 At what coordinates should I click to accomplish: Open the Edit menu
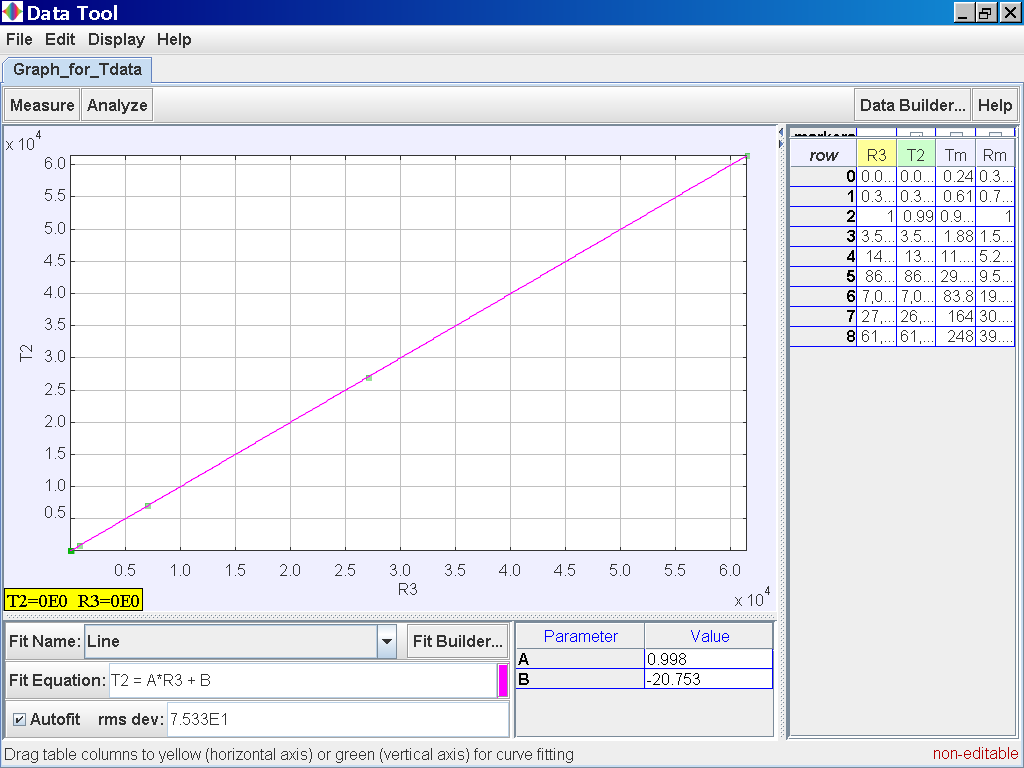[x=60, y=40]
